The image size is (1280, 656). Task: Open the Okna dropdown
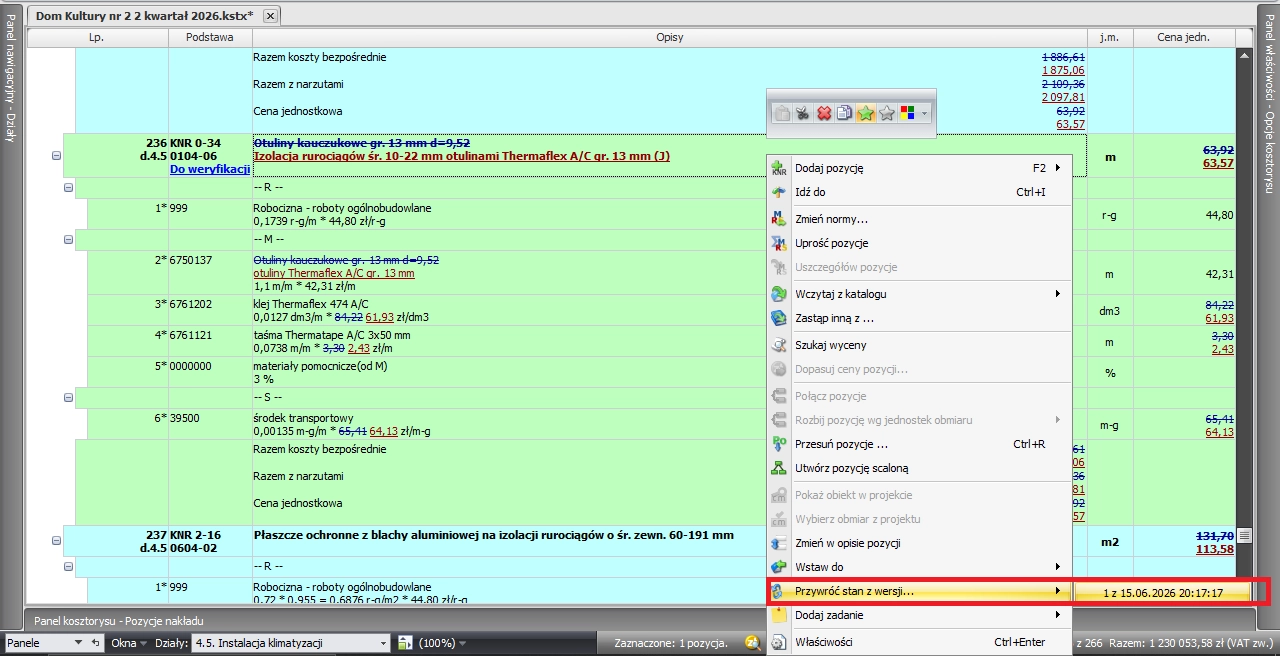129,642
